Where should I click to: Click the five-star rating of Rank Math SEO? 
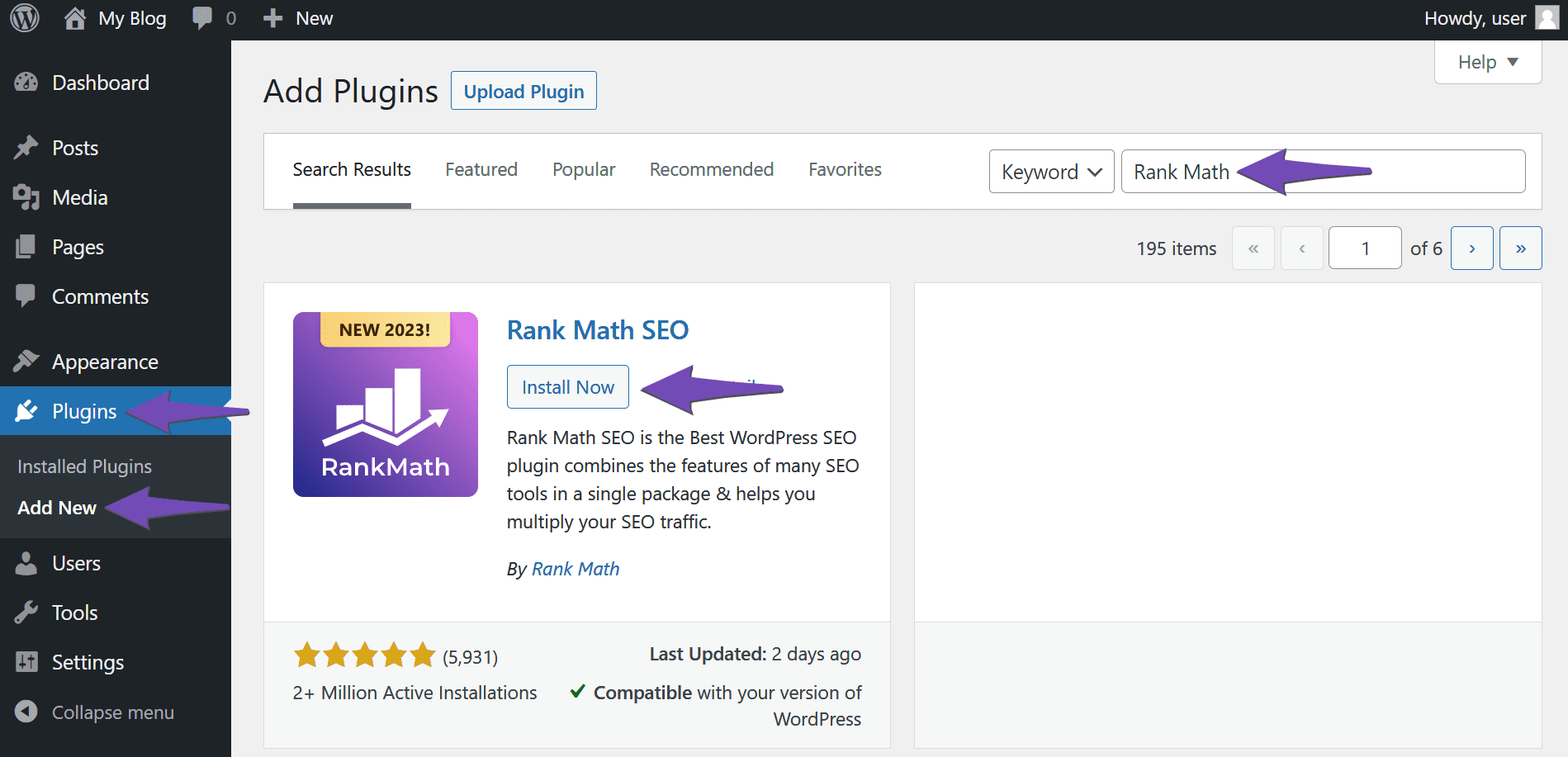pyautogui.click(x=364, y=655)
